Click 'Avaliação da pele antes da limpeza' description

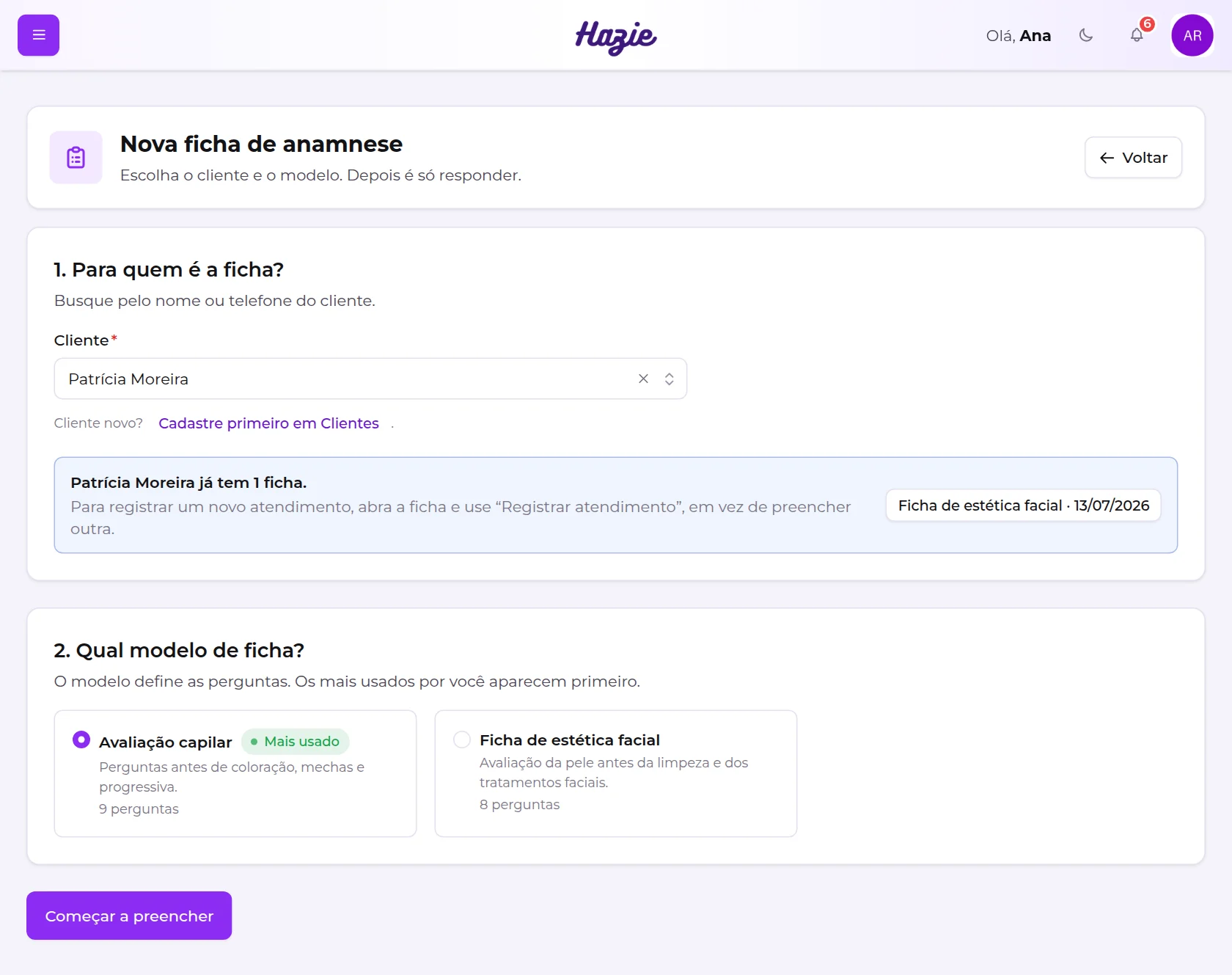[x=614, y=773]
